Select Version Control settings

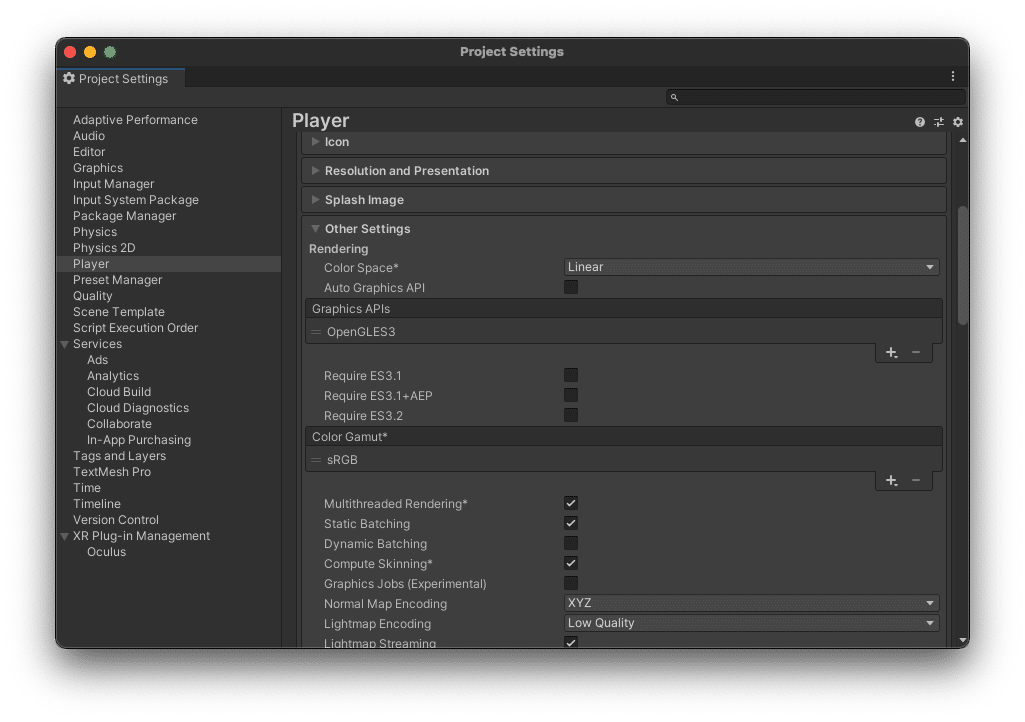click(x=116, y=520)
